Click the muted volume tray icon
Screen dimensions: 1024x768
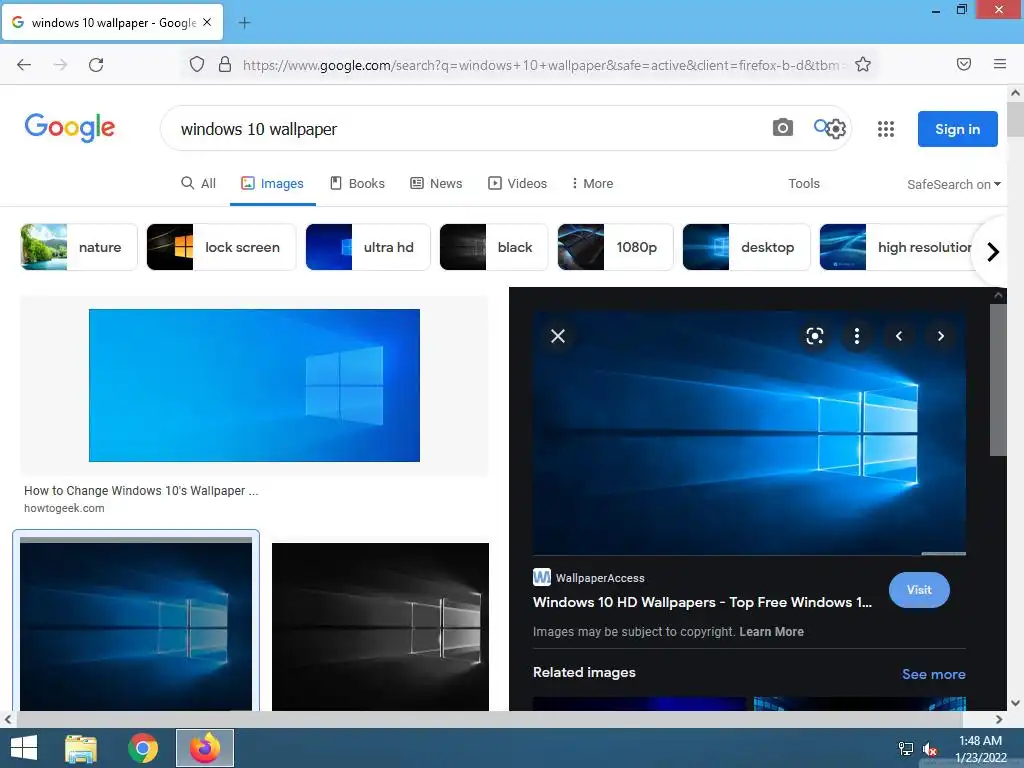pos(930,750)
